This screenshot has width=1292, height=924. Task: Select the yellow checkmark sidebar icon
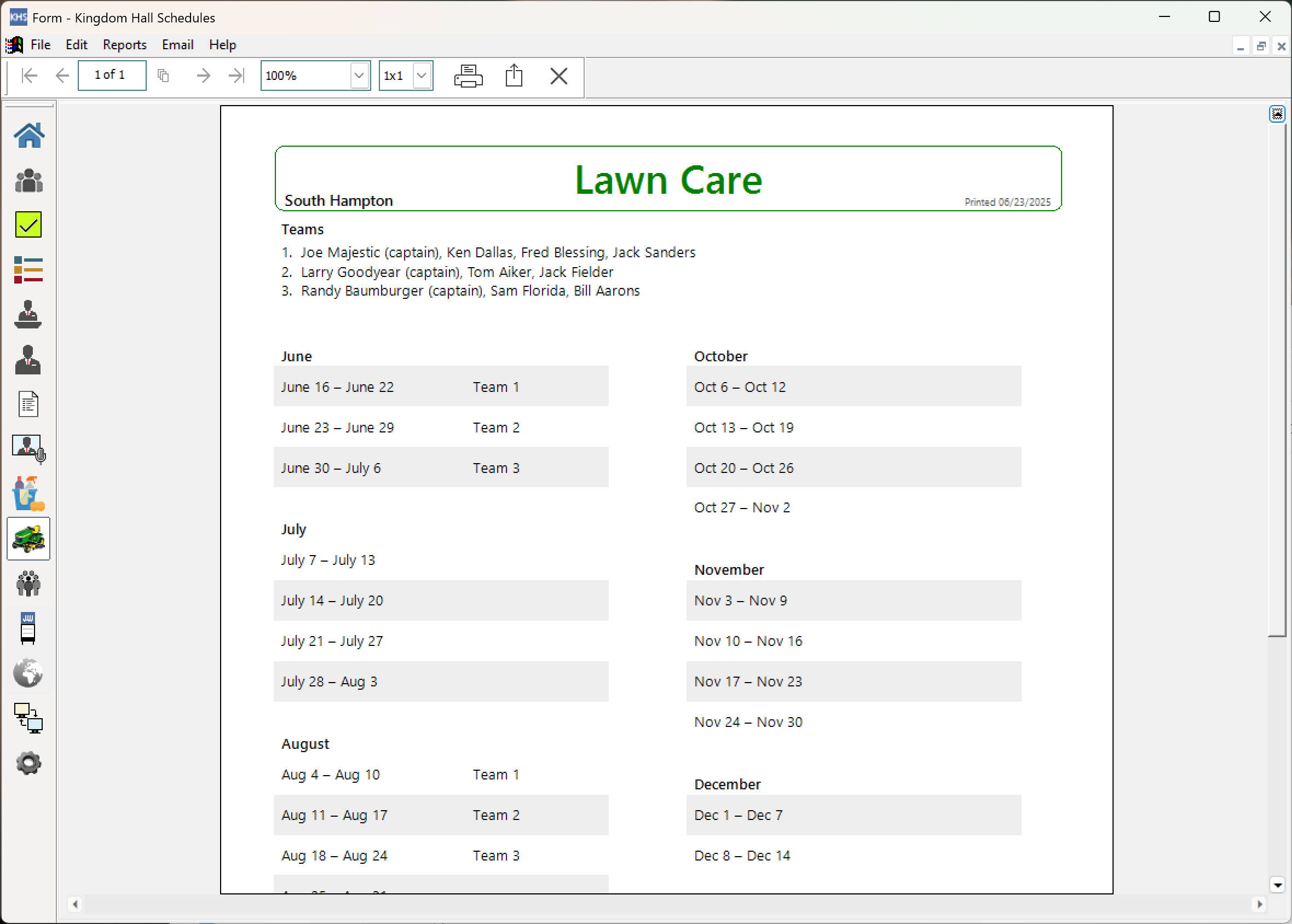coord(28,225)
